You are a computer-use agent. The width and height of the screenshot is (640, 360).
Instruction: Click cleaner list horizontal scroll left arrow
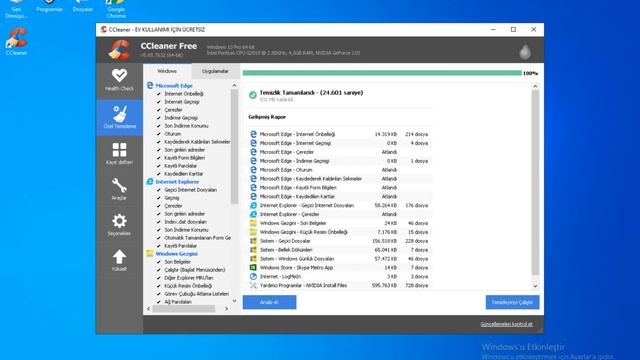pos(149,309)
